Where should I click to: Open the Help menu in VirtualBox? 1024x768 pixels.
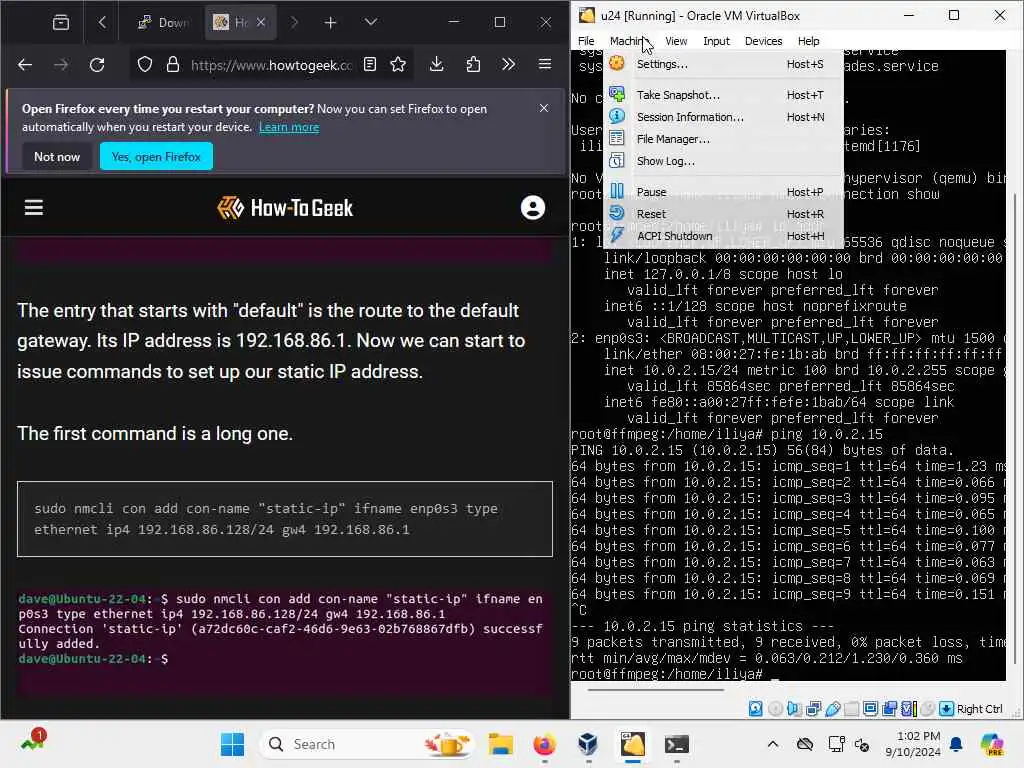(808, 40)
